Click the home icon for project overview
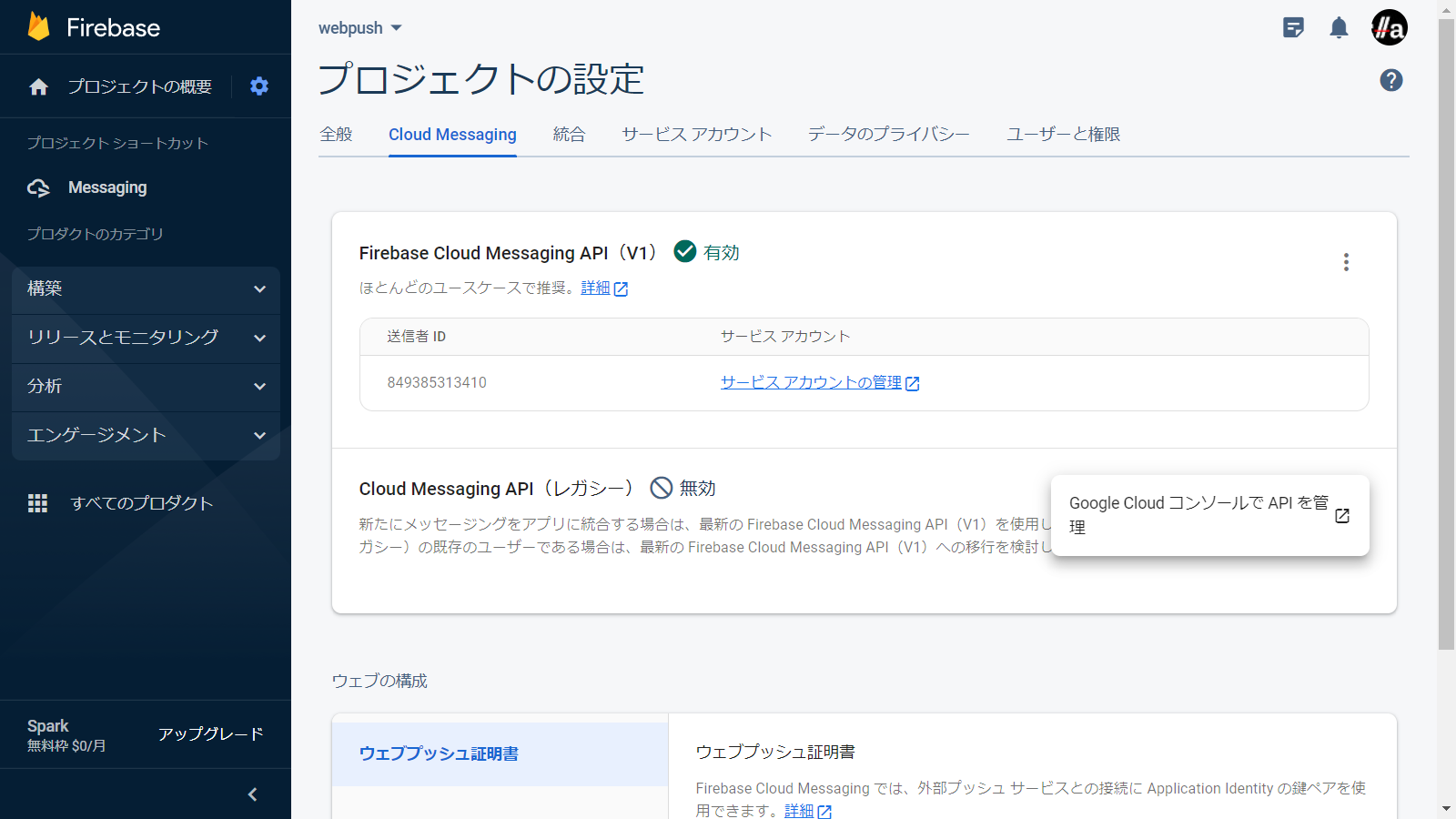 coord(38,86)
